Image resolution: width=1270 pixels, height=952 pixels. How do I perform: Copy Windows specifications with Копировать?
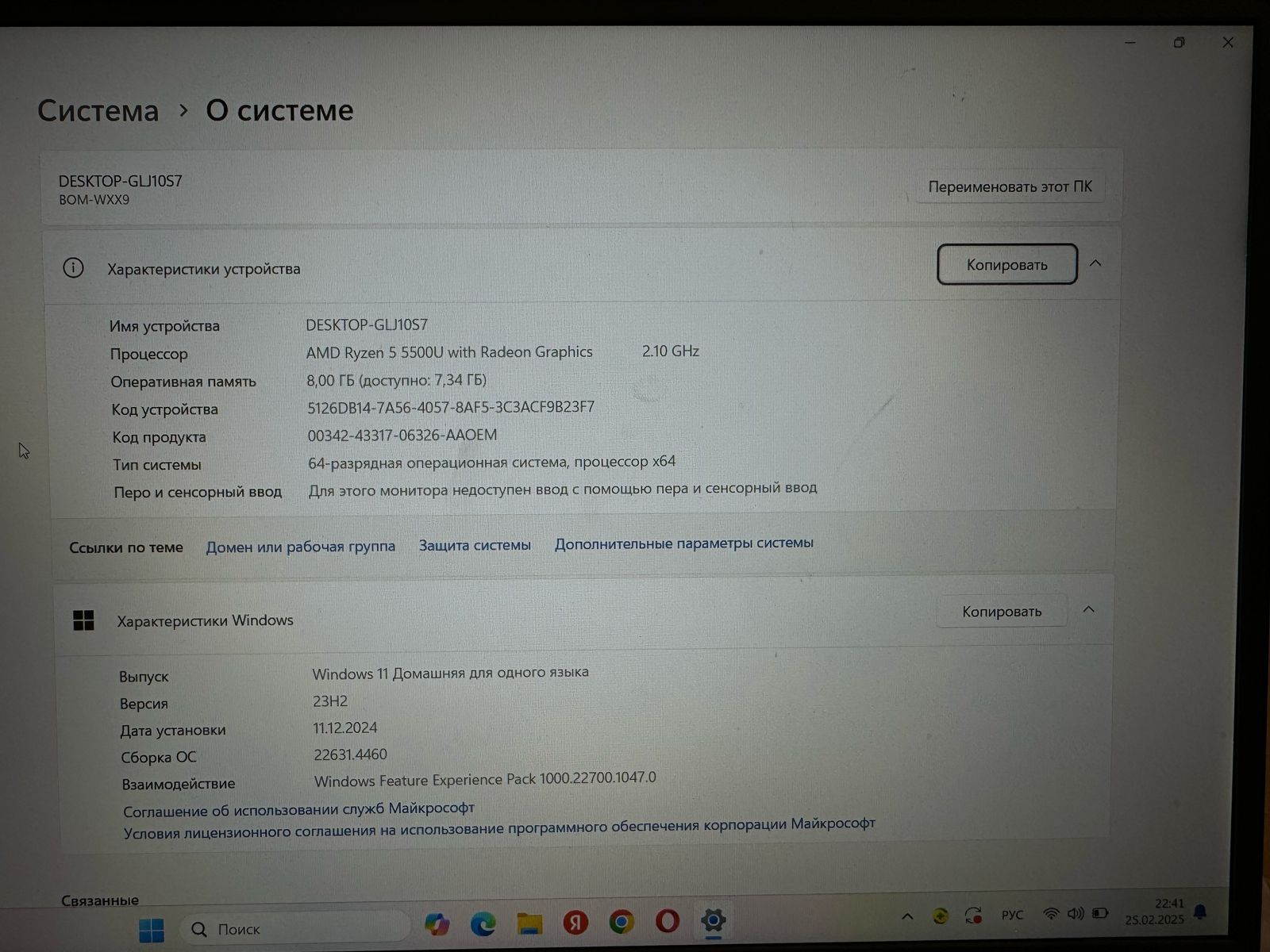[x=1002, y=611]
